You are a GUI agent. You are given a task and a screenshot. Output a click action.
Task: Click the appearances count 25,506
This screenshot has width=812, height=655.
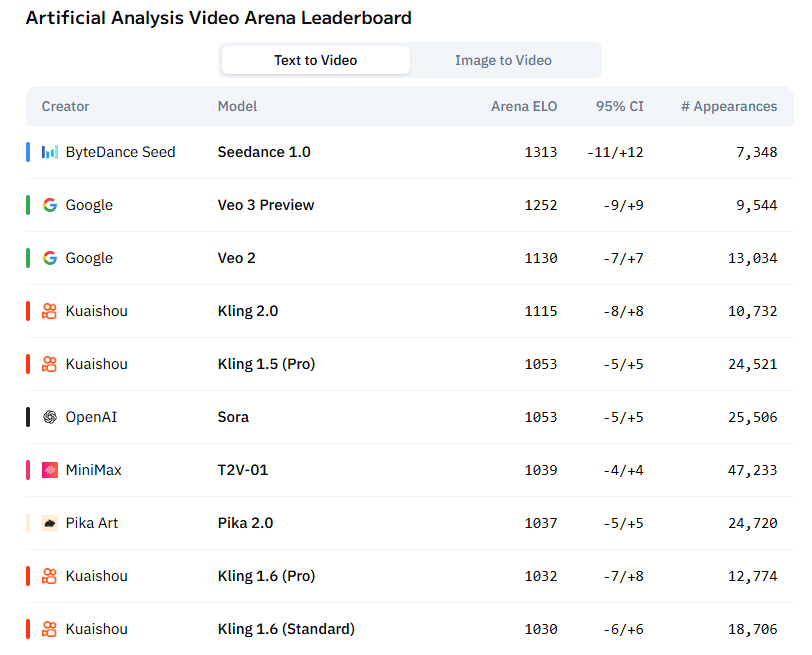(752, 417)
